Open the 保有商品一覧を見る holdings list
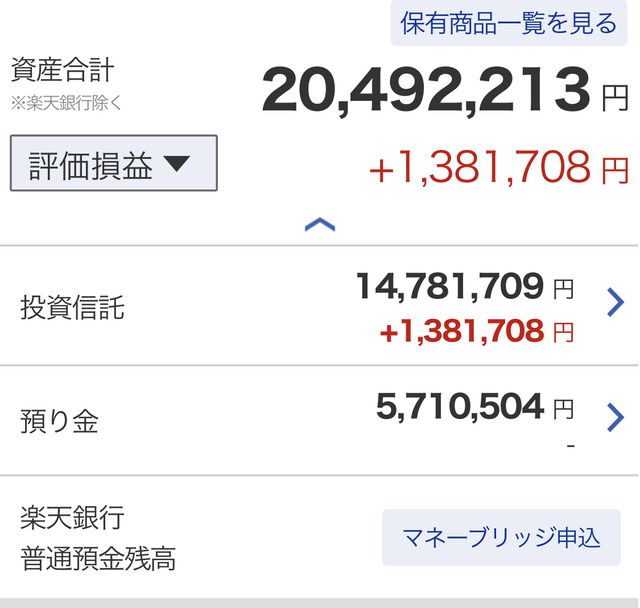Viewport: 640px width, 608px height. [509, 23]
